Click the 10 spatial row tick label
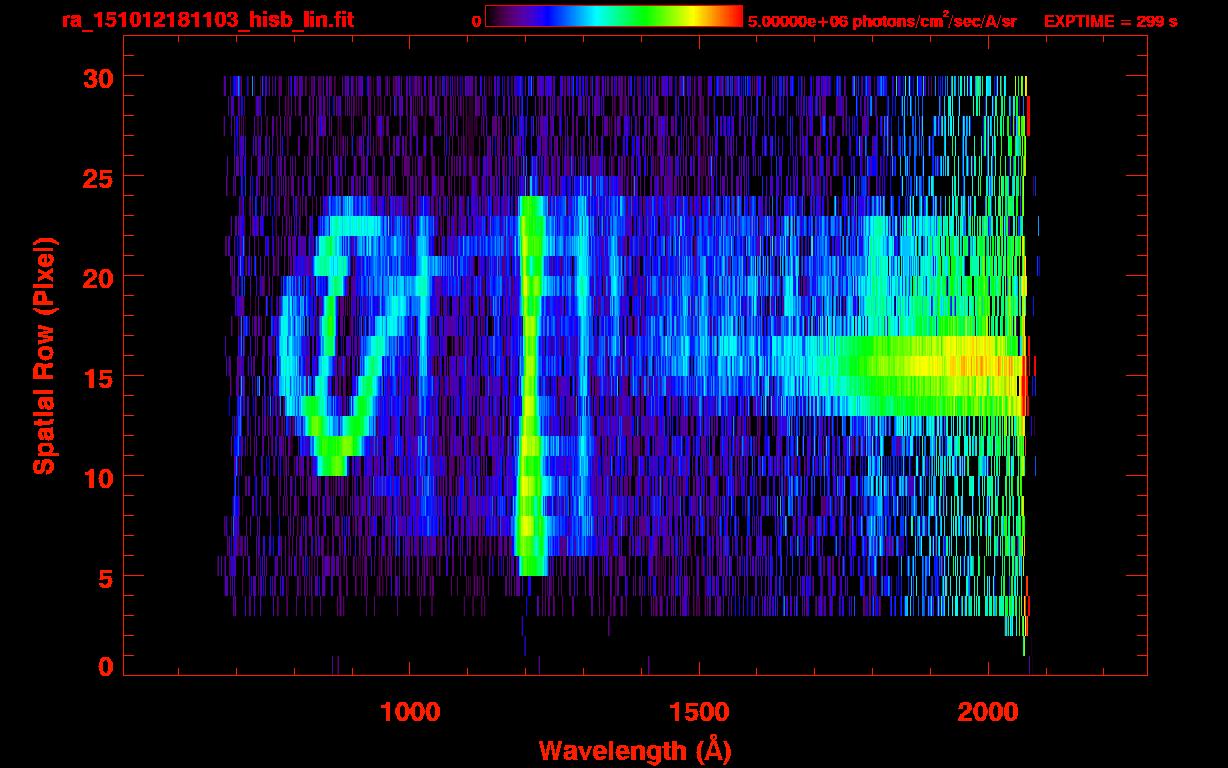The height and width of the screenshot is (768, 1228). point(97,477)
